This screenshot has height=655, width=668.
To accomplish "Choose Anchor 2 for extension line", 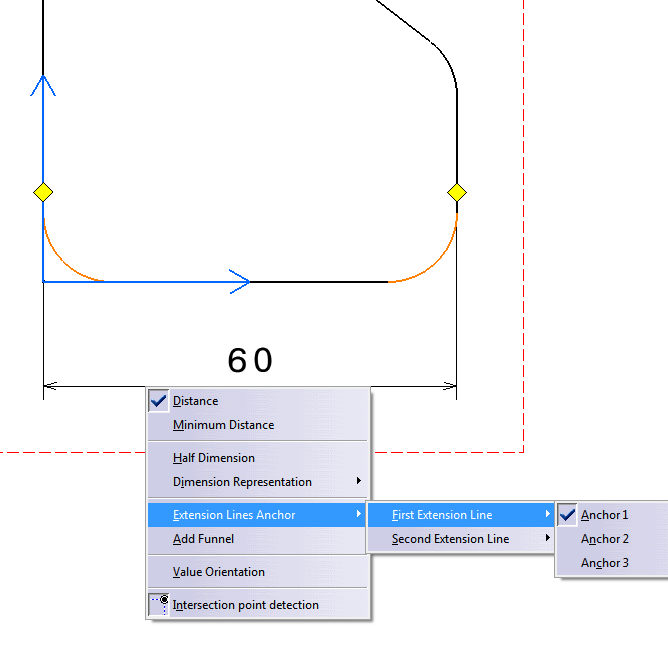I will 612,539.
